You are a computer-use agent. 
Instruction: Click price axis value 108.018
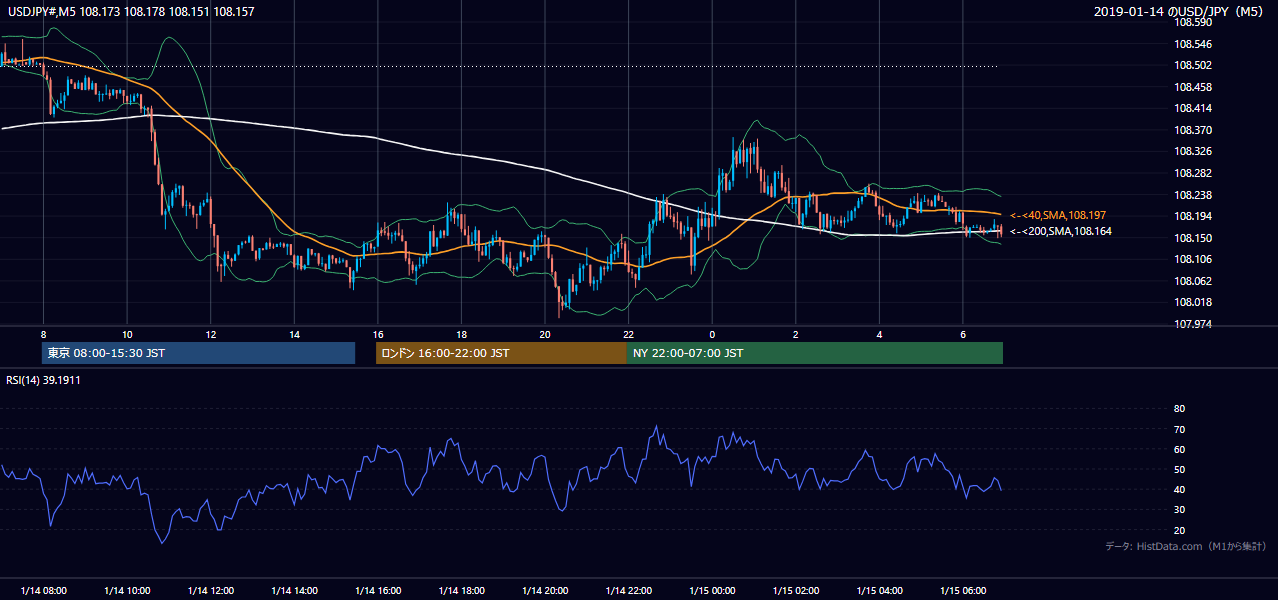coord(1192,302)
